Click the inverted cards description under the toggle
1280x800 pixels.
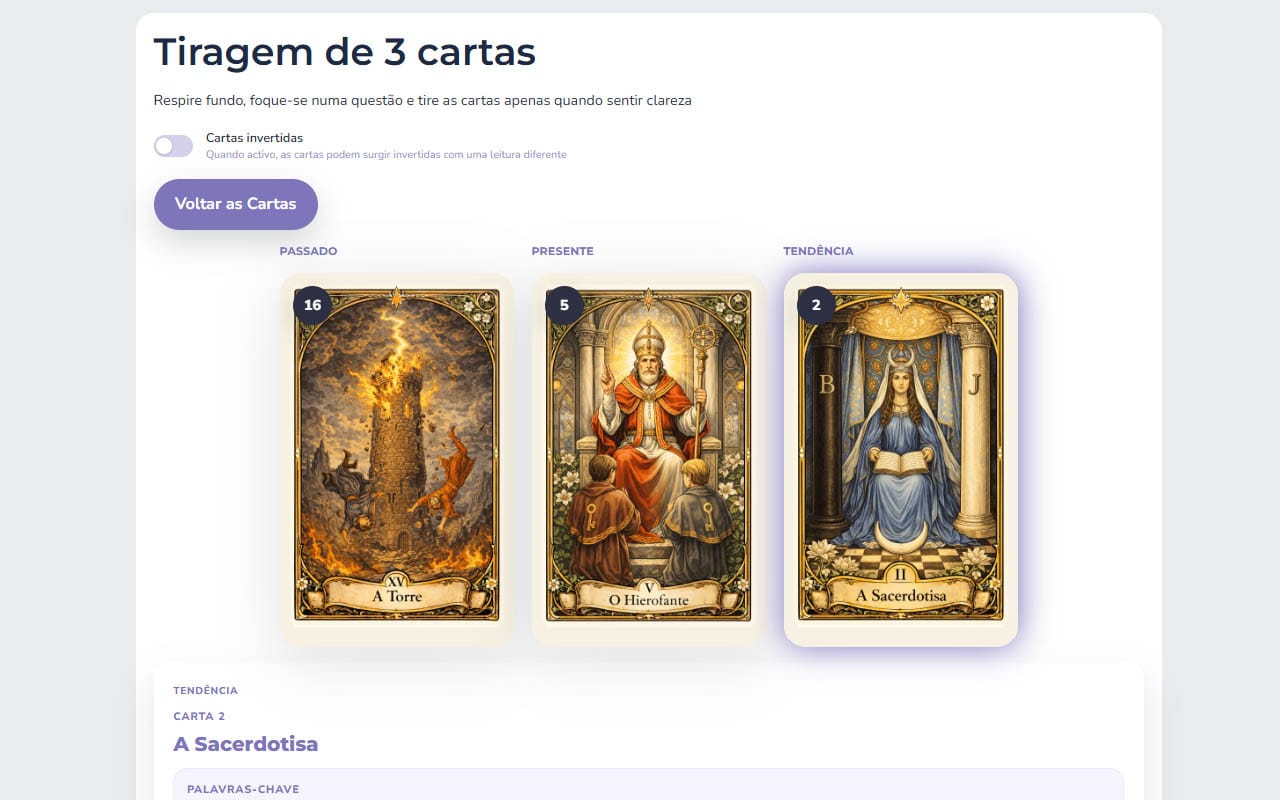pos(386,155)
